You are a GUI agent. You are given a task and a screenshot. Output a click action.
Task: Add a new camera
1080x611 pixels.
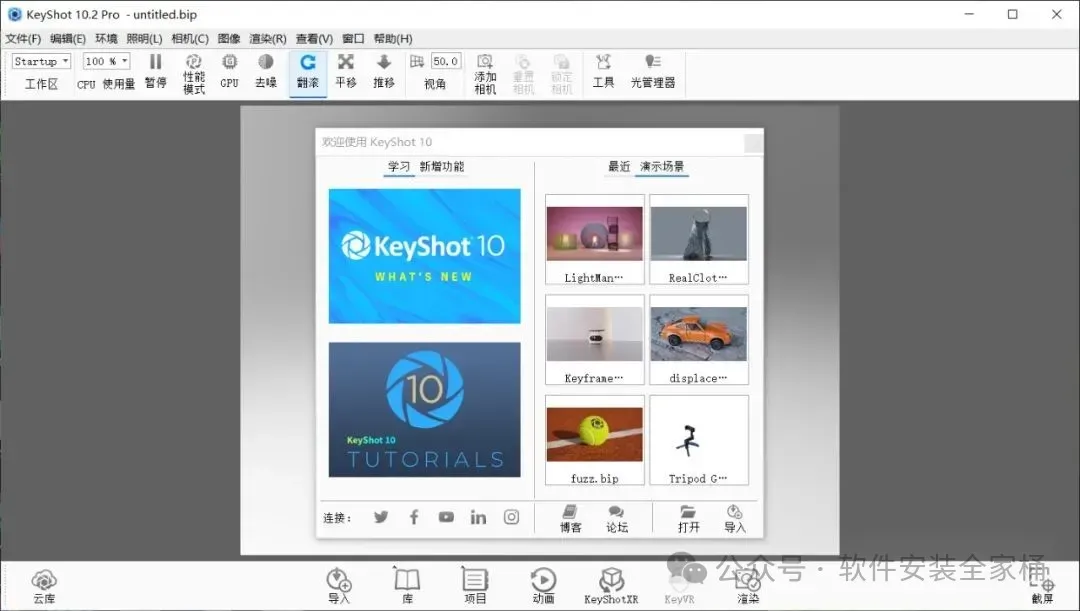pos(485,74)
